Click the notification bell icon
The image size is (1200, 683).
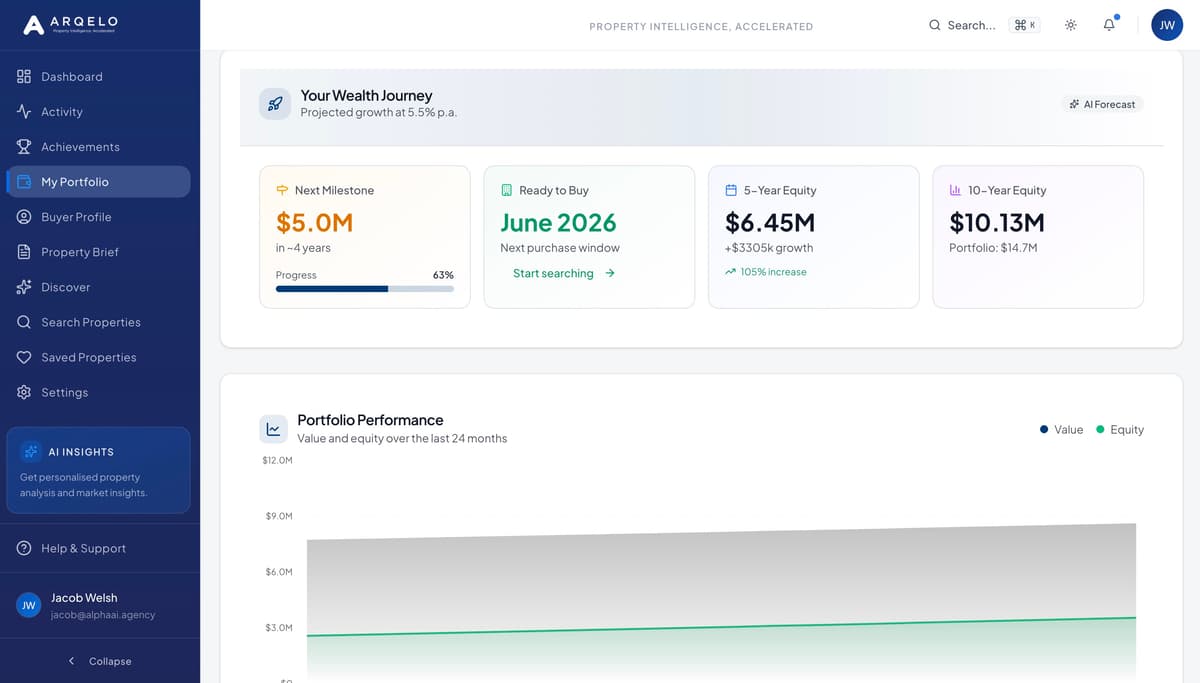click(1109, 25)
